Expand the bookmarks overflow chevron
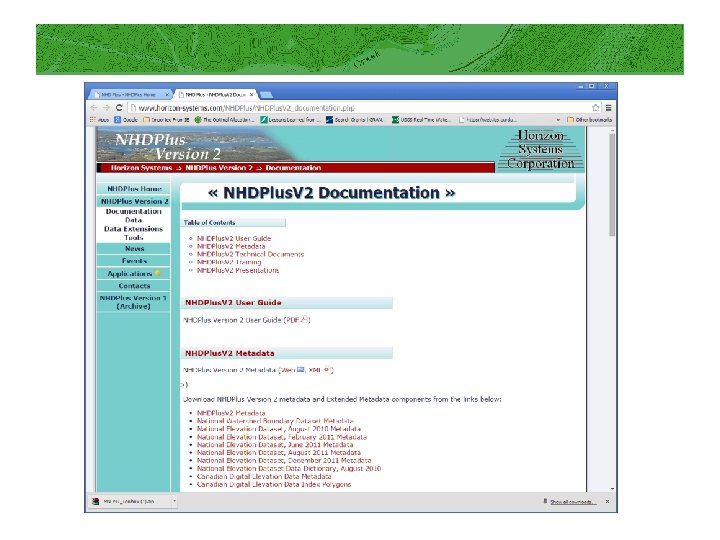Screen dimensions: 720x540 click(558, 120)
